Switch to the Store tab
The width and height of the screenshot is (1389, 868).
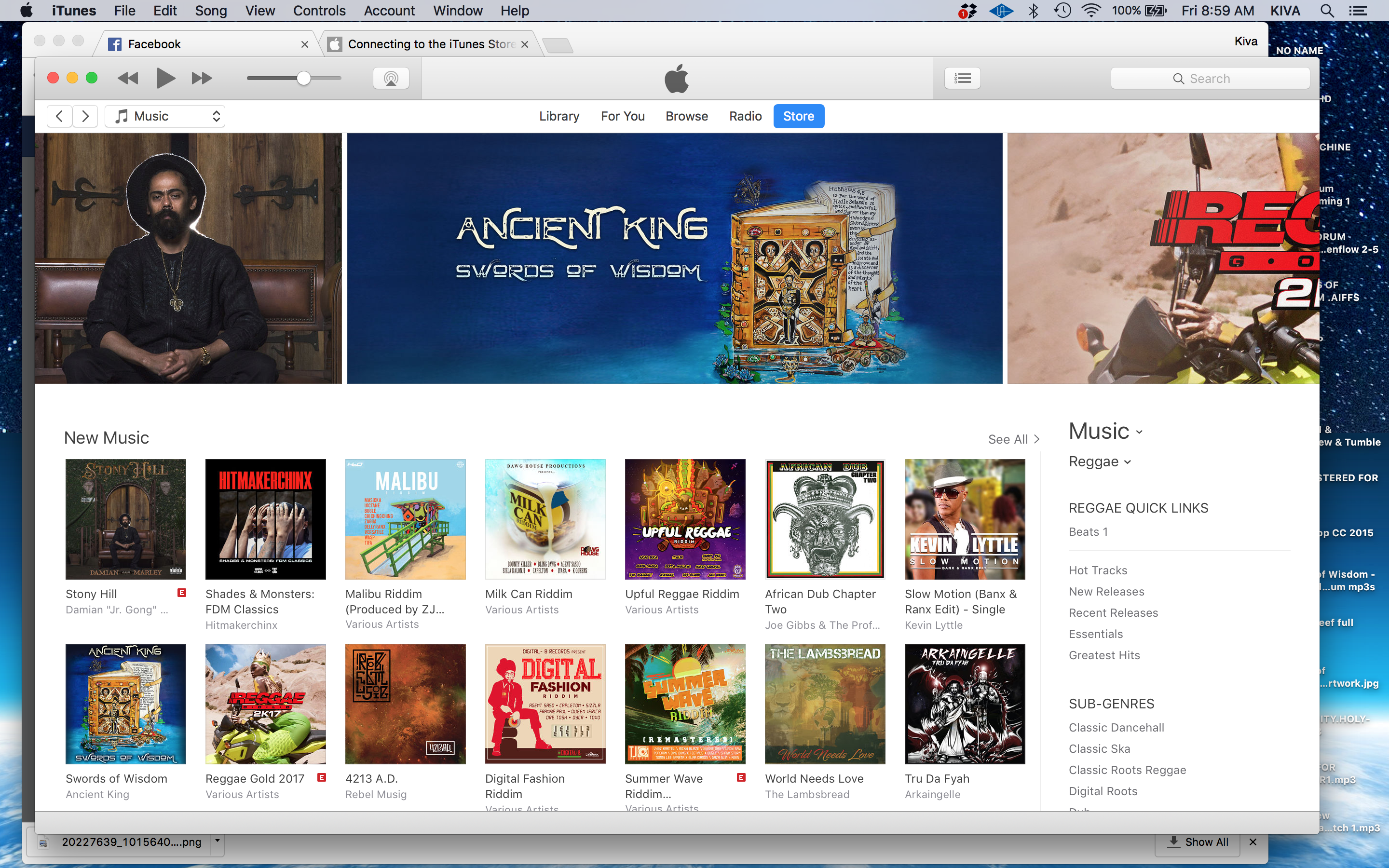(798, 117)
